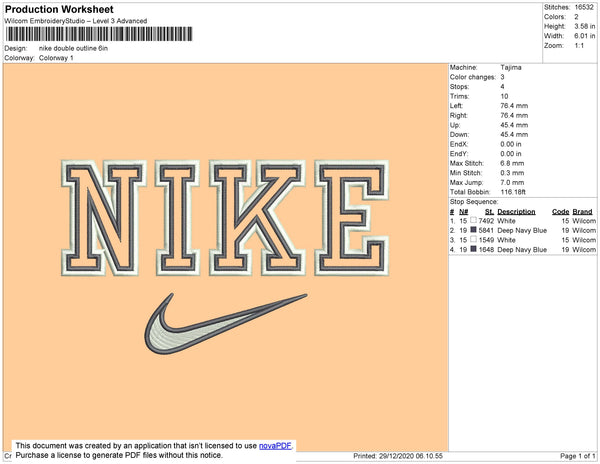Click the NIKE lettering in the preview
The height and width of the screenshot is (464, 600).
(x=225, y=218)
